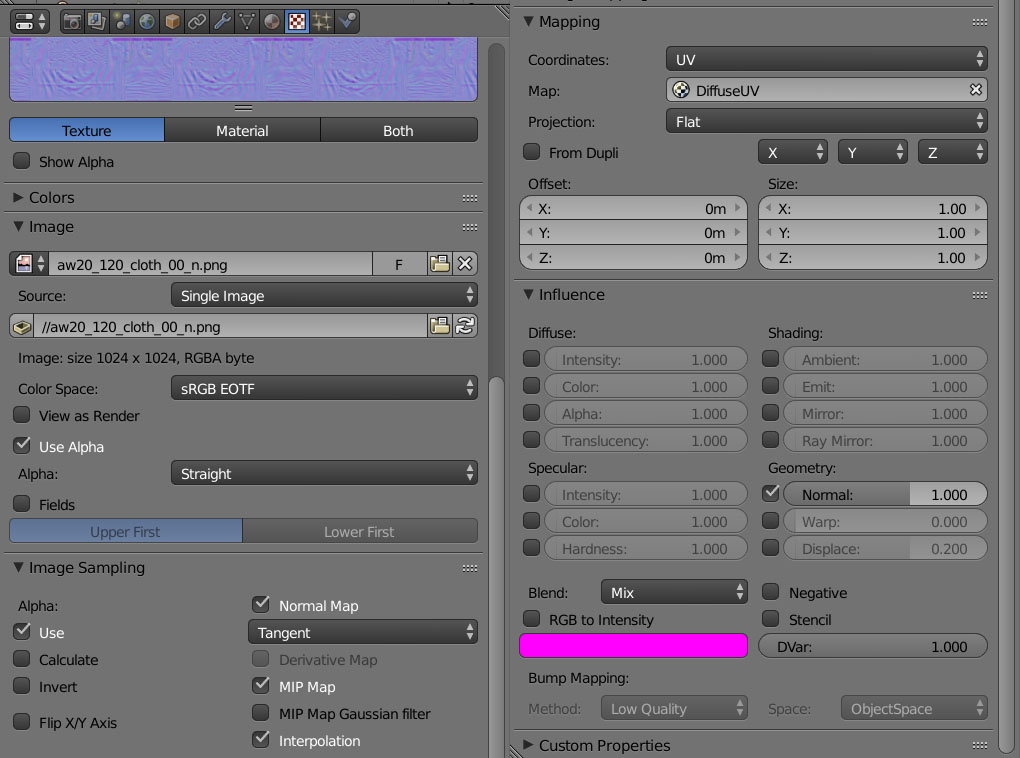1020x758 pixels.
Task: Grab the Image Sampling panel drag handle
Action: pyautogui.click(x=470, y=569)
